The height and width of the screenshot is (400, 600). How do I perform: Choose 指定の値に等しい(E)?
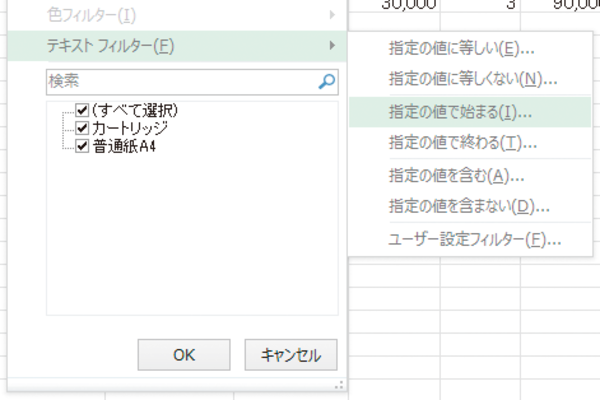click(x=470, y=49)
